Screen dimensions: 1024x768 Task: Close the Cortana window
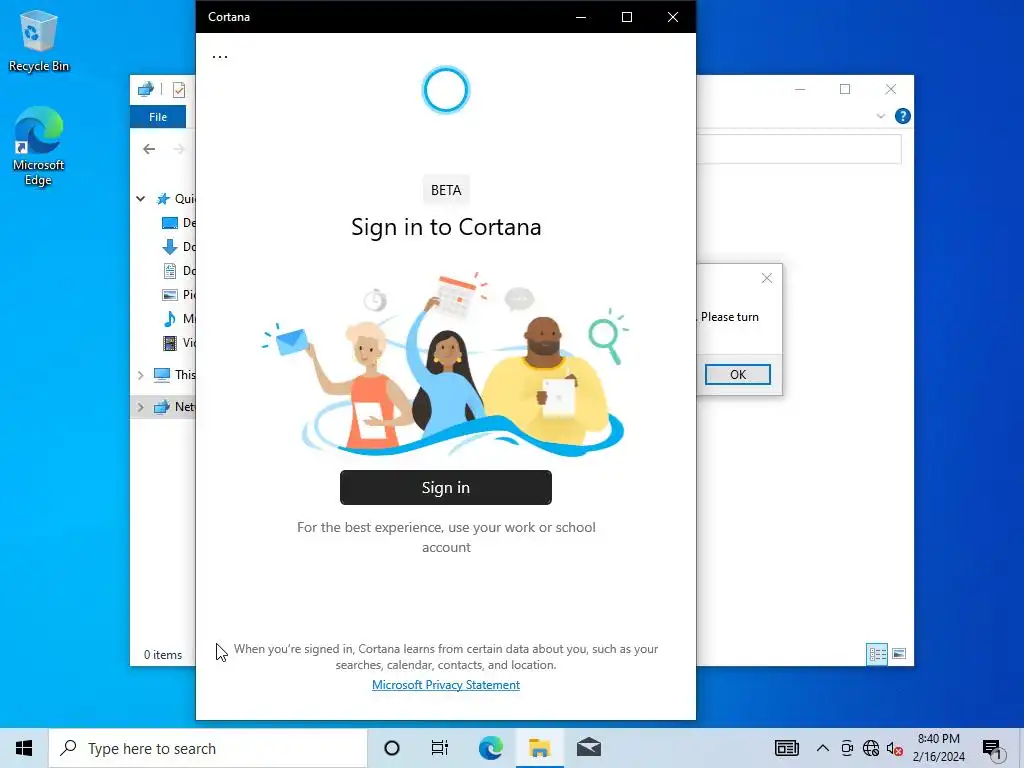(673, 17)
